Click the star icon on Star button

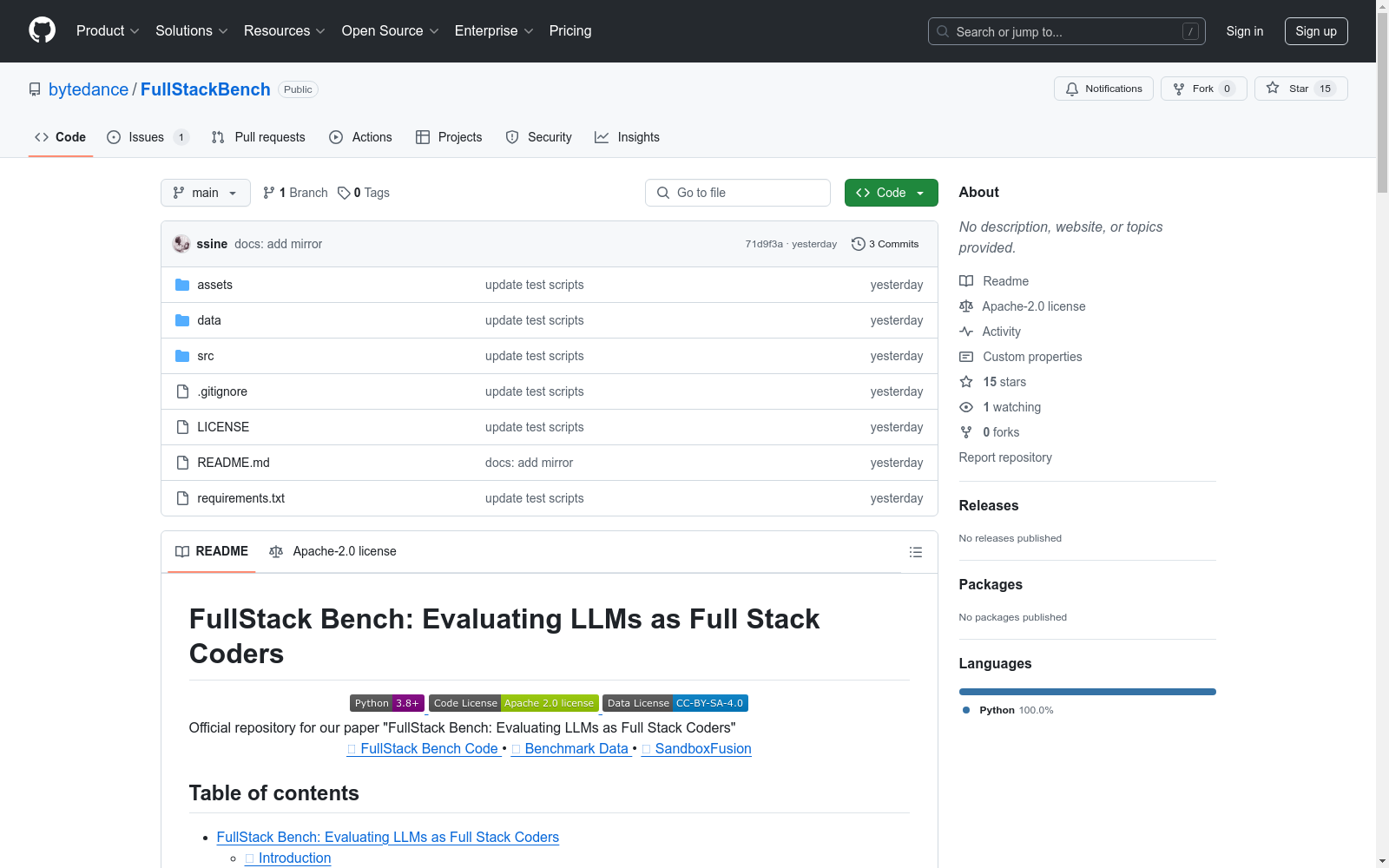[x=1273, y=88]
